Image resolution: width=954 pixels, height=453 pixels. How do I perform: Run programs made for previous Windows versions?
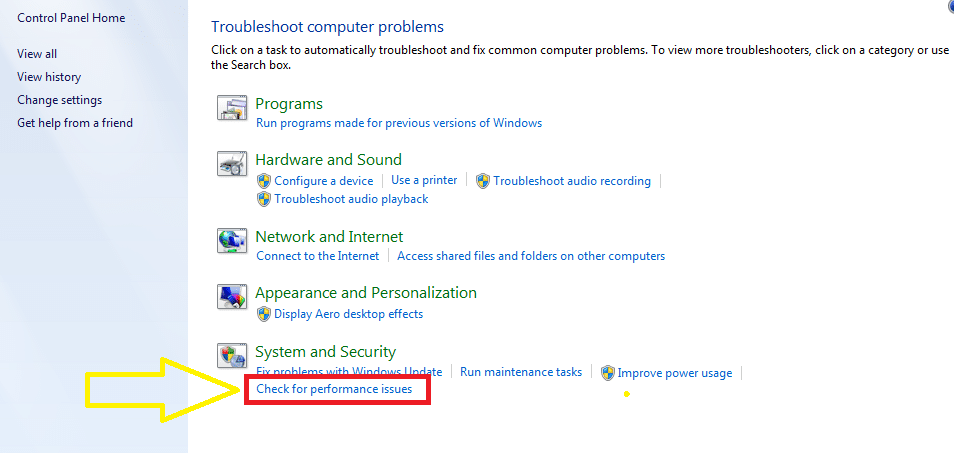click(x=399, y=123)
